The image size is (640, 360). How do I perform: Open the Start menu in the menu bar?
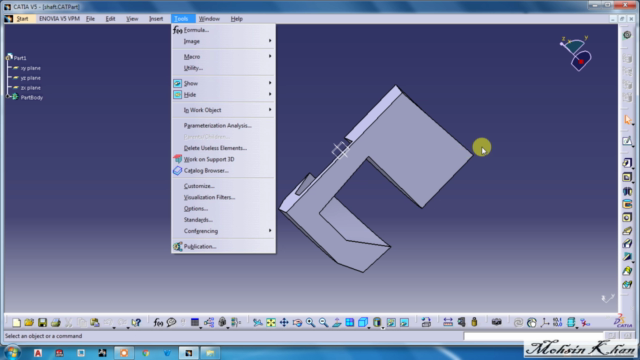(x=22, y=19)
